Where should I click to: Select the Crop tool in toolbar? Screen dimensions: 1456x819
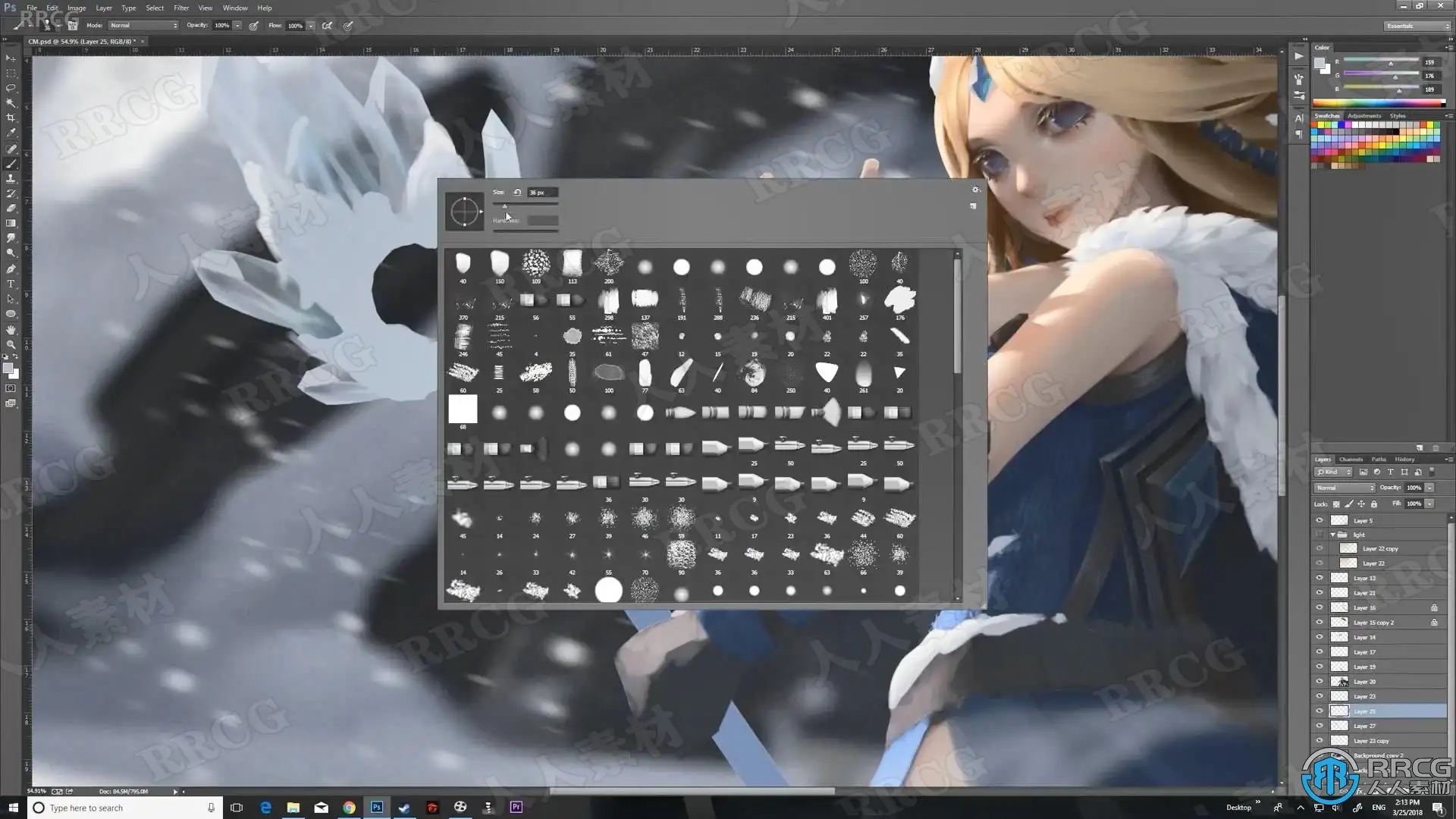[11, 118]
